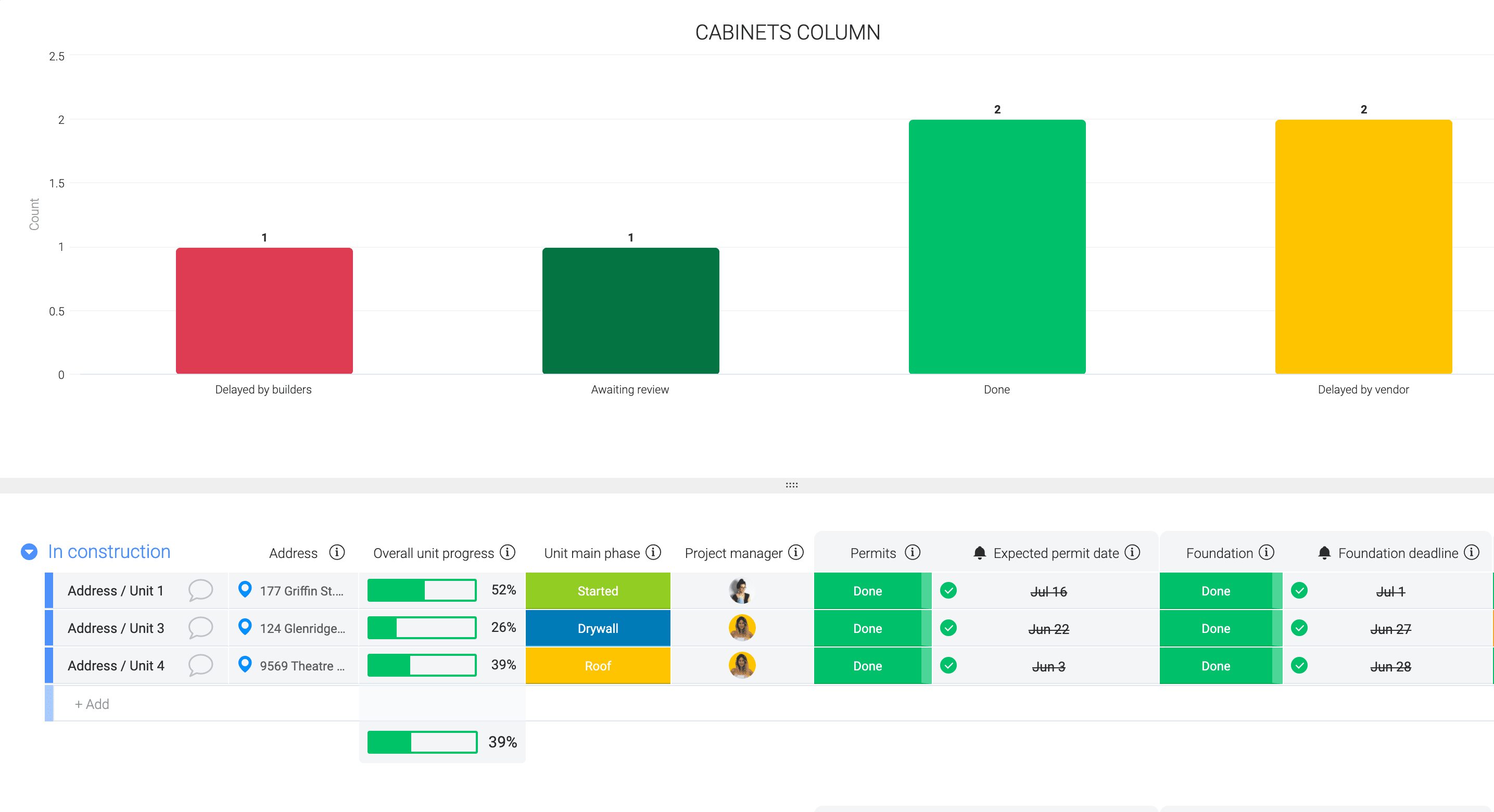
Task: Click the Address column info icon
Action: pos(337,552)
